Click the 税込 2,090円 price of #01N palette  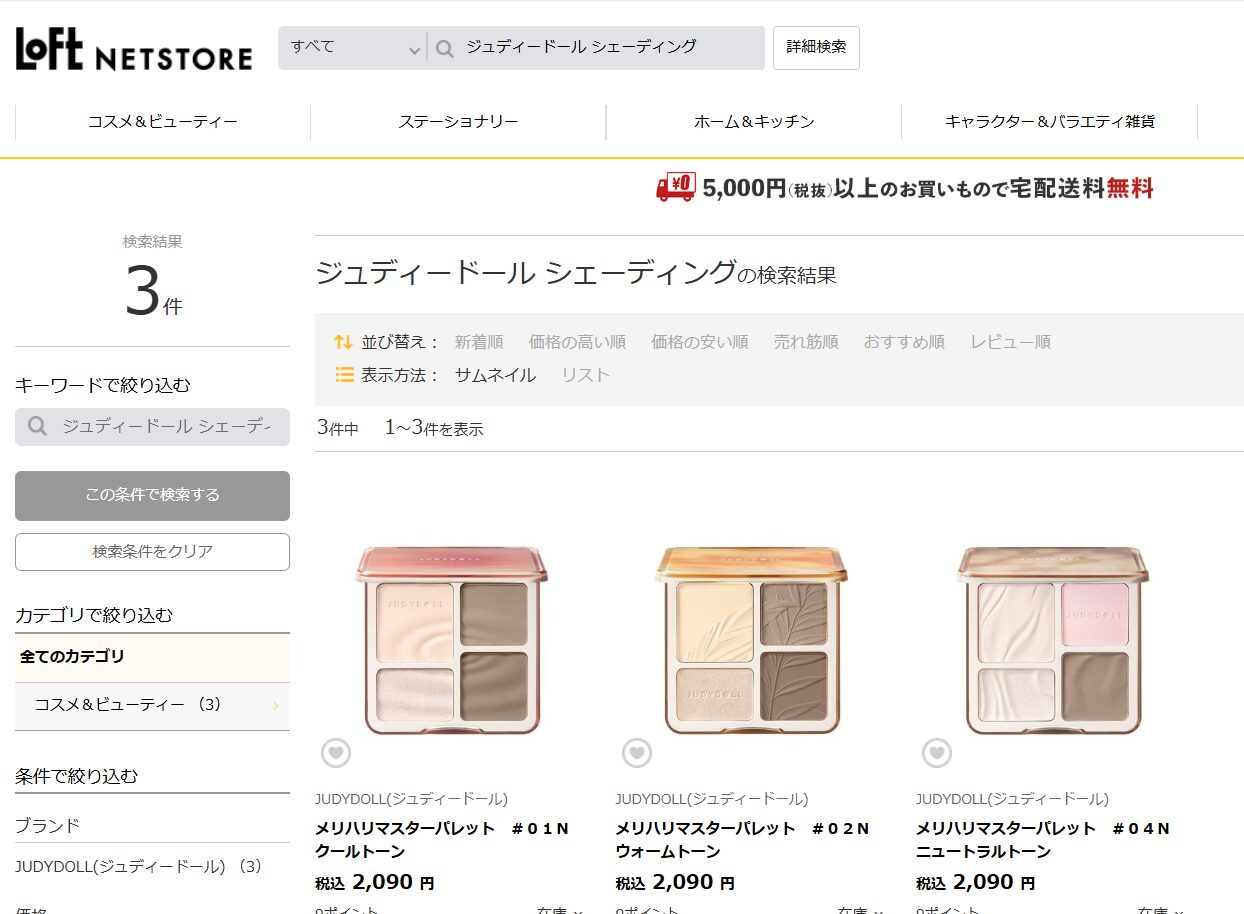(x=375, y=883)
